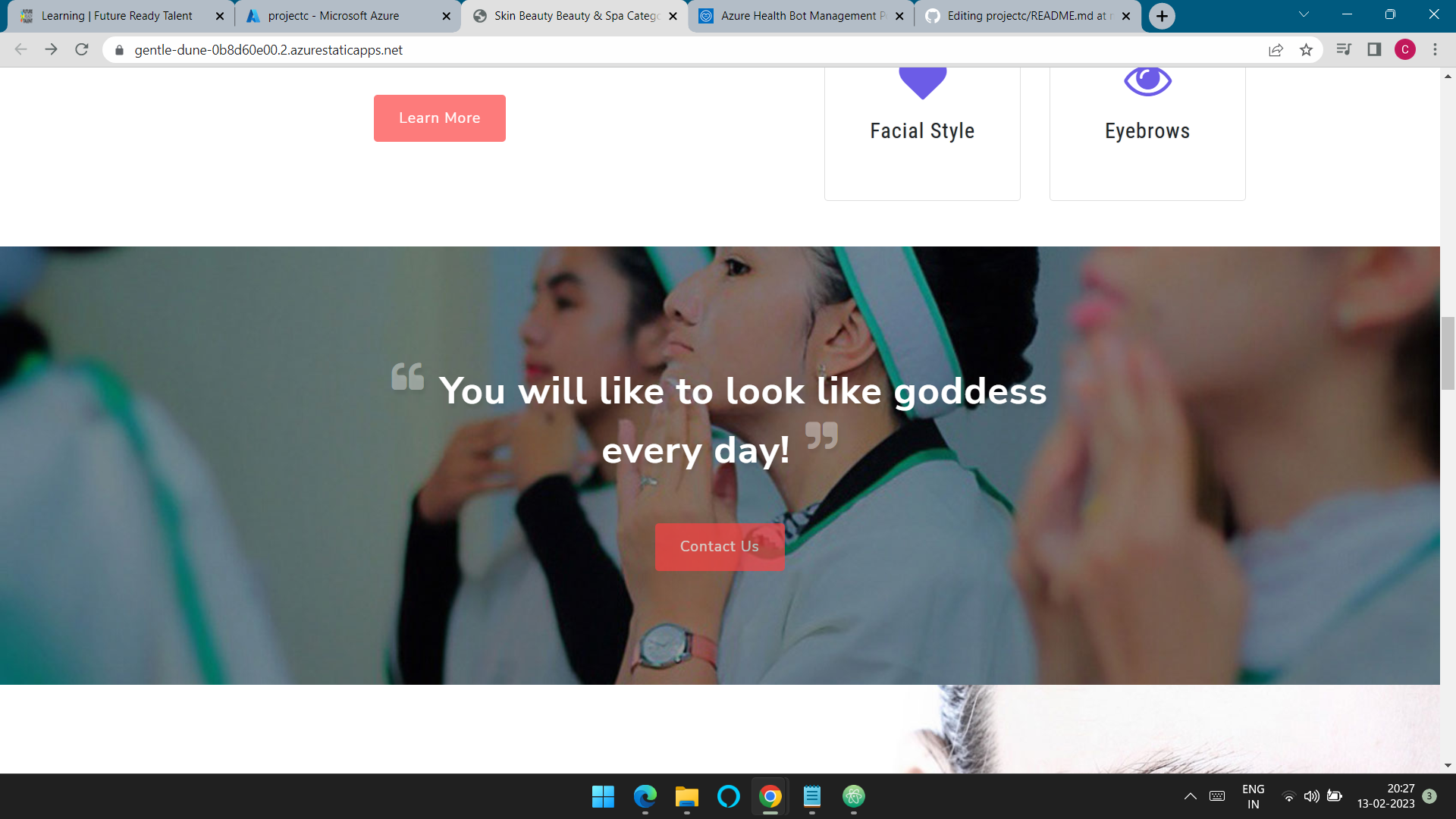The width and height of the screenshot is (1456, 819).
Task: Open the volume control in tray
Action: tap(1311, 796)
